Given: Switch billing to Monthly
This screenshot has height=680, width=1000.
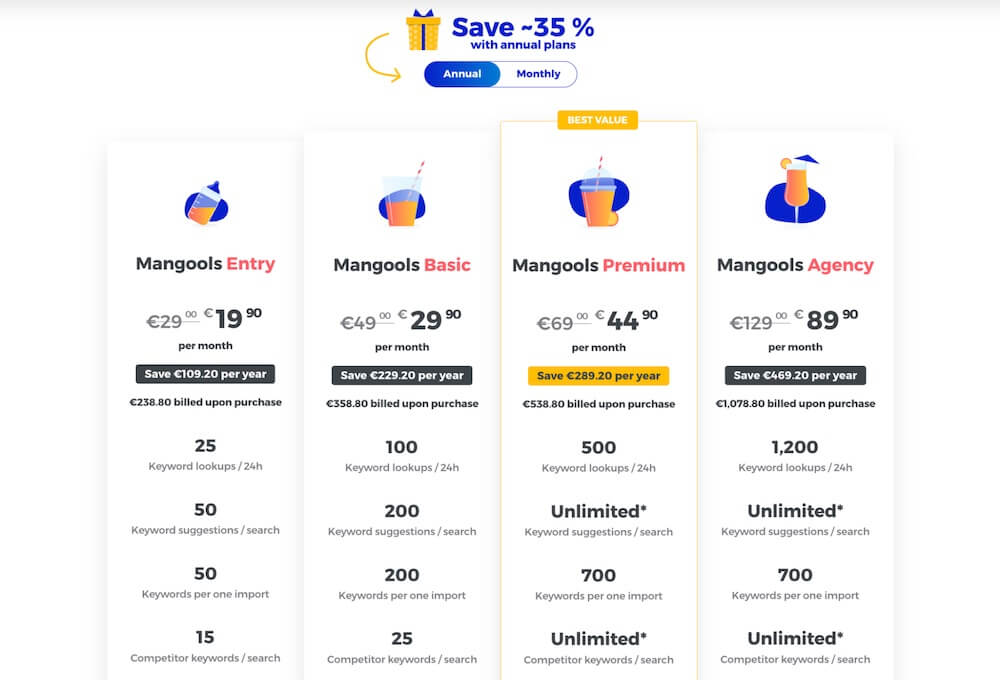Looking at the screenshot, I should (x=538, y=74).
